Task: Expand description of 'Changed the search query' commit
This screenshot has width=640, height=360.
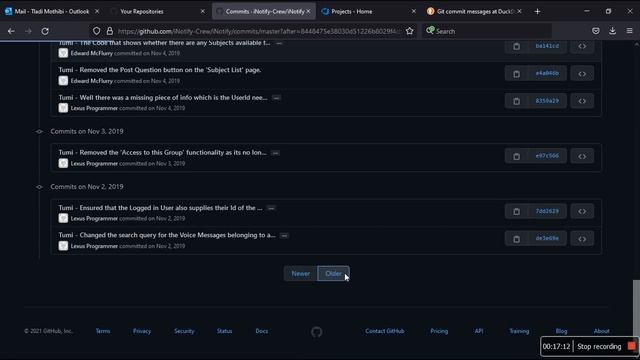Action: point(284,236)
